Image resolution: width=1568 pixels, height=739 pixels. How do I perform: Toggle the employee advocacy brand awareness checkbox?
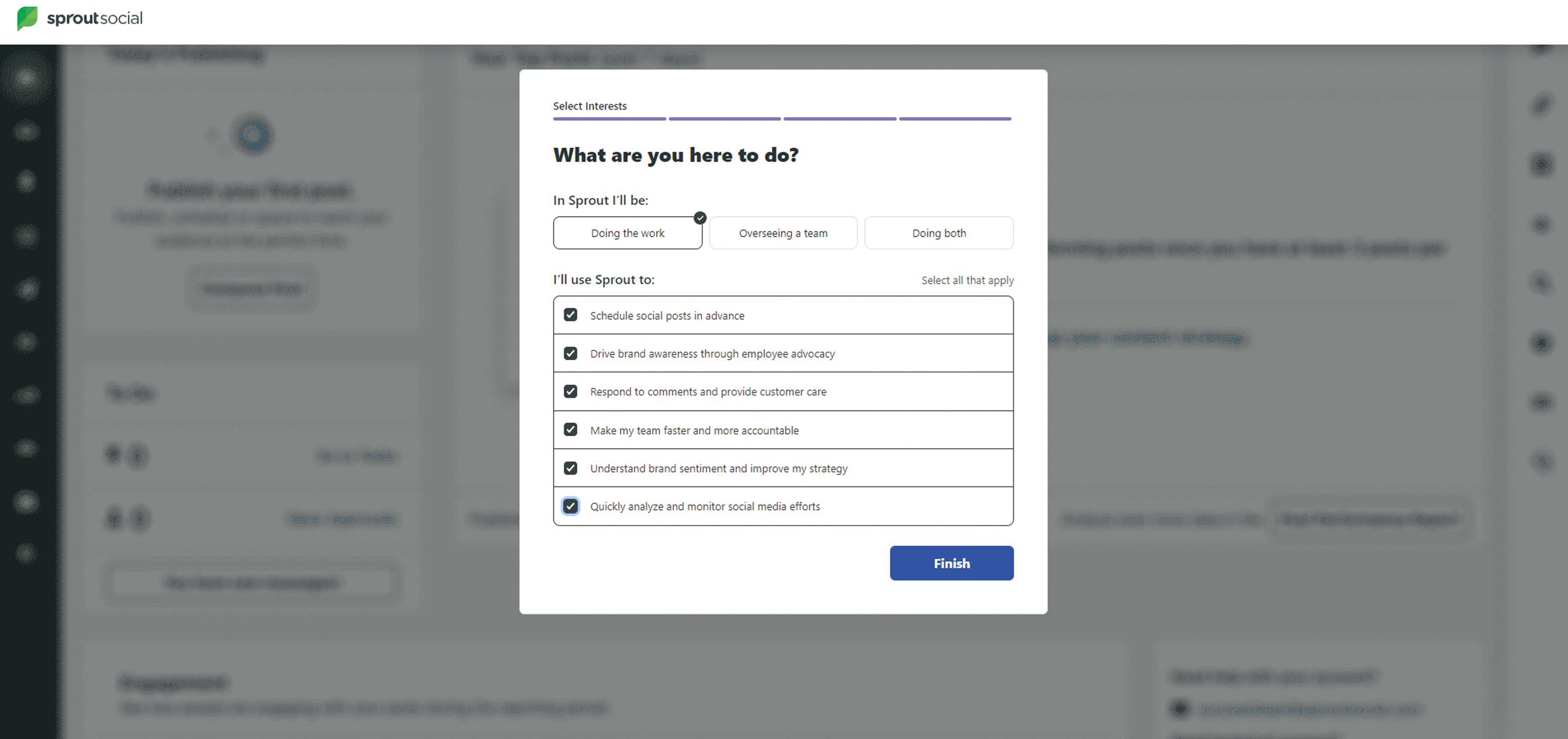point(570,354)
